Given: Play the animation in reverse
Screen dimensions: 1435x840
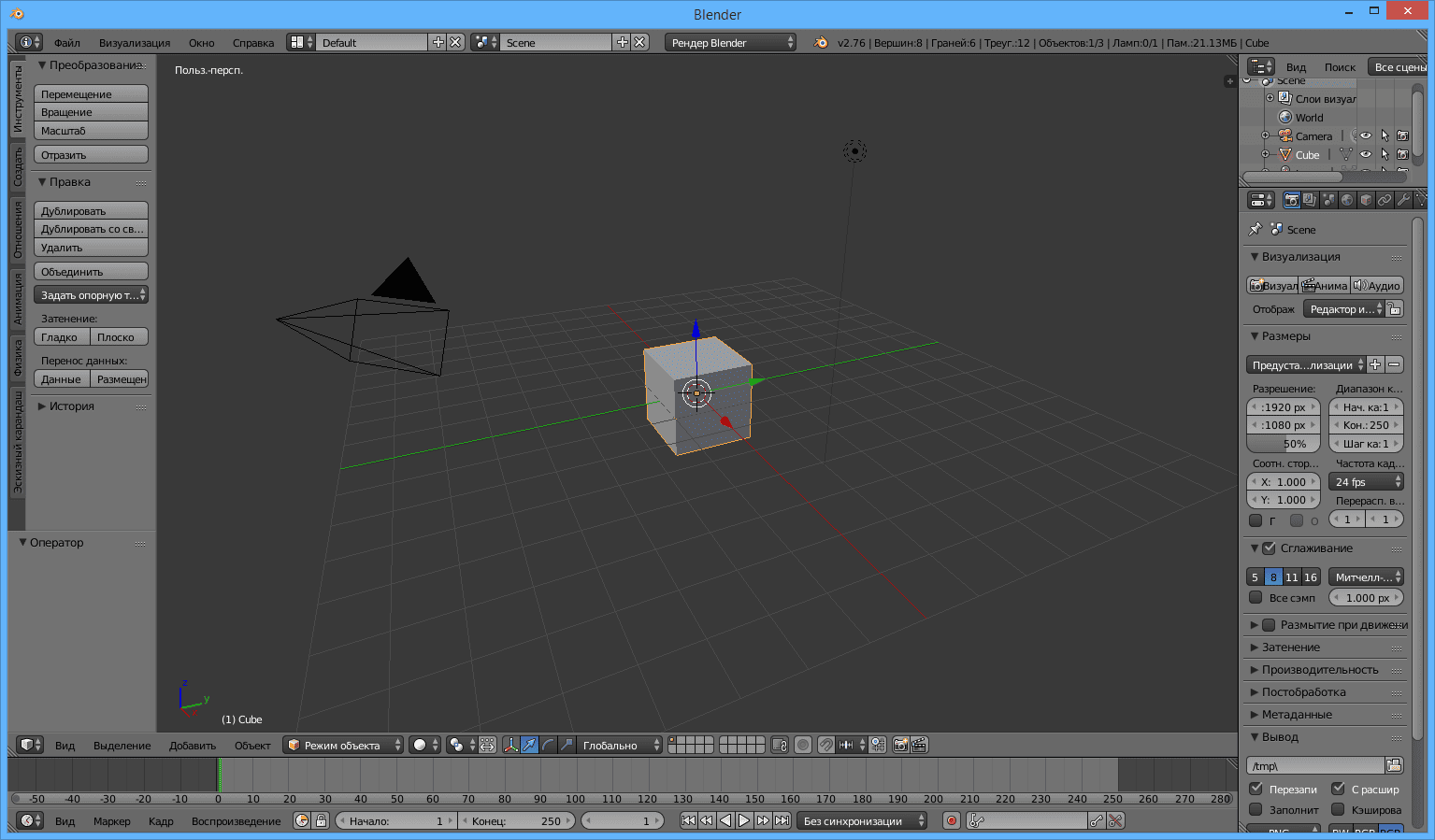Looking at the screenshot, I should click(725, 820).
